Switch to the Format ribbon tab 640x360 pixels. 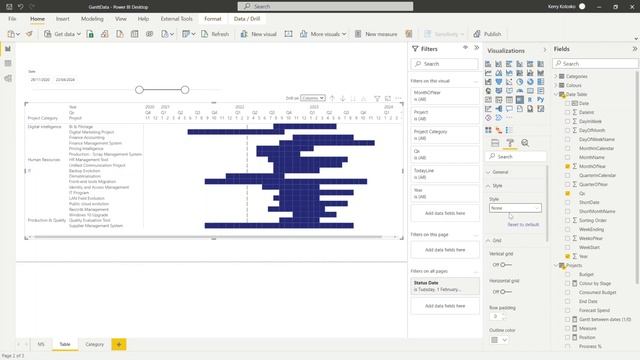[x=213, y=19]
